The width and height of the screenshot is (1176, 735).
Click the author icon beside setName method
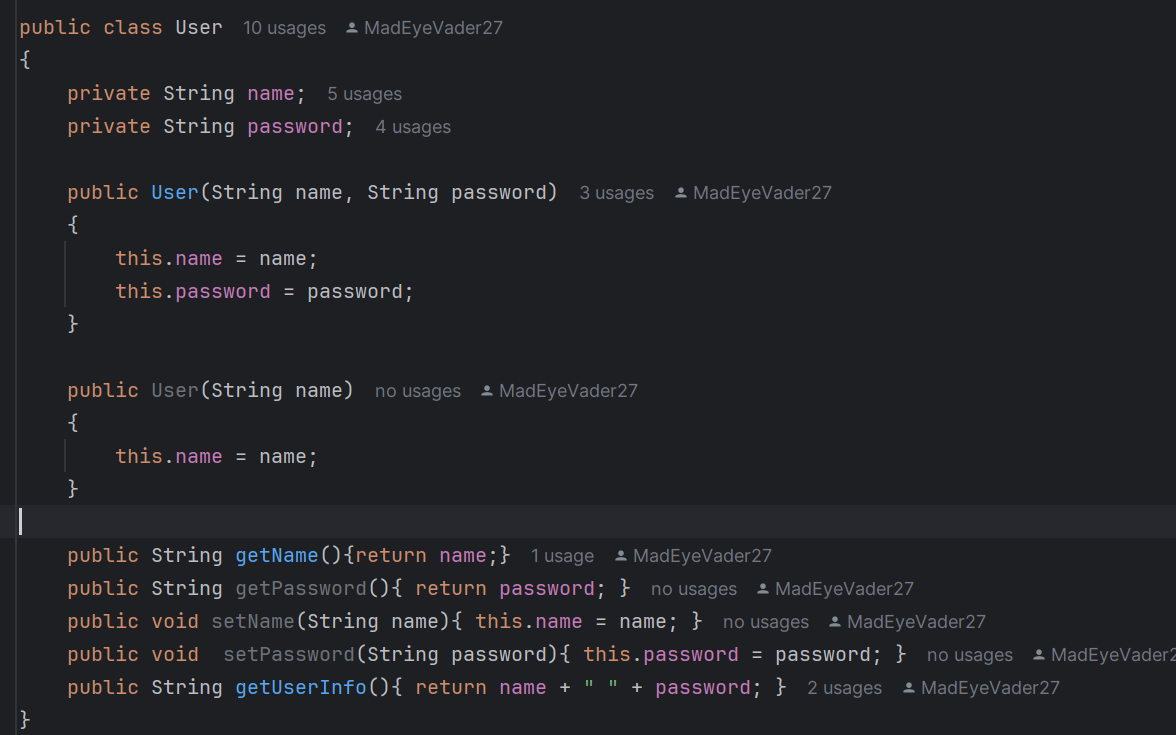[835, 622]
